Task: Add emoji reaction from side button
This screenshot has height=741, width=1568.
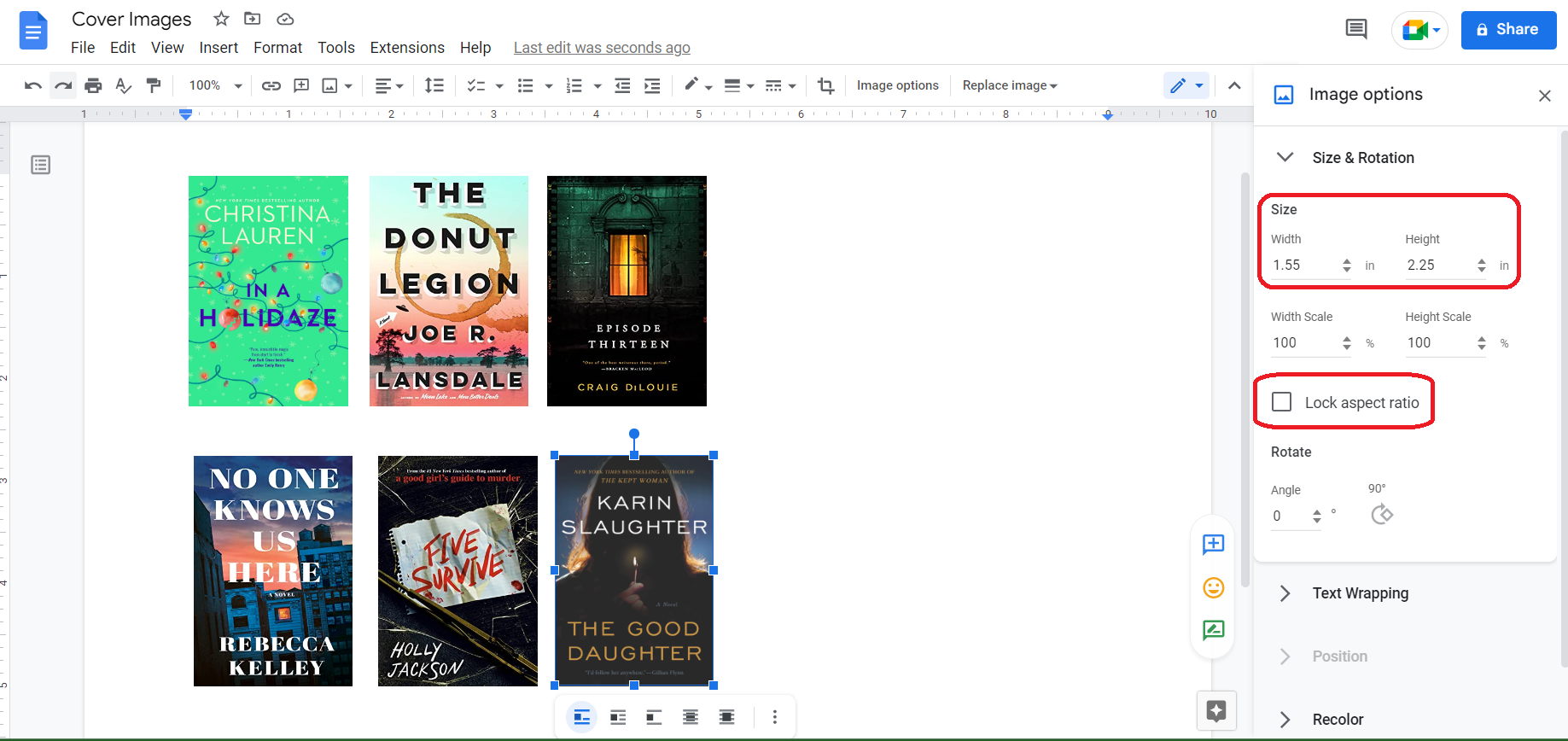Action: click(1213, 587)
